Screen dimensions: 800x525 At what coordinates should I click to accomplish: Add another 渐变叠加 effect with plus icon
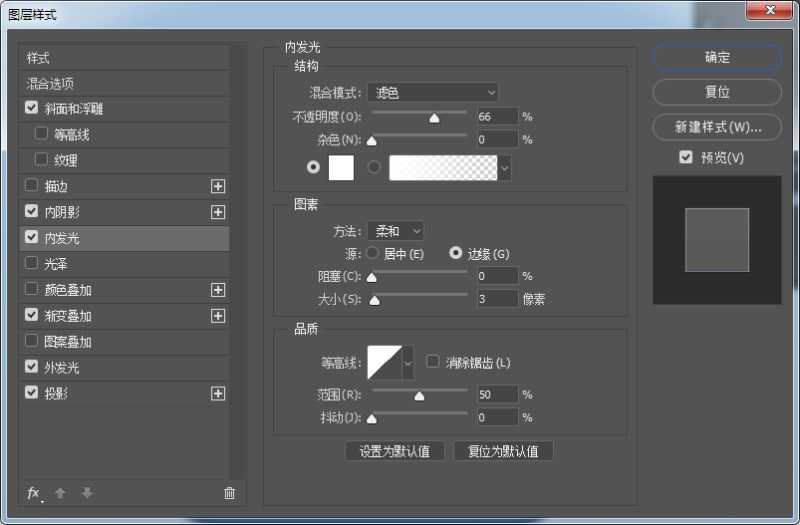[218, 316]
